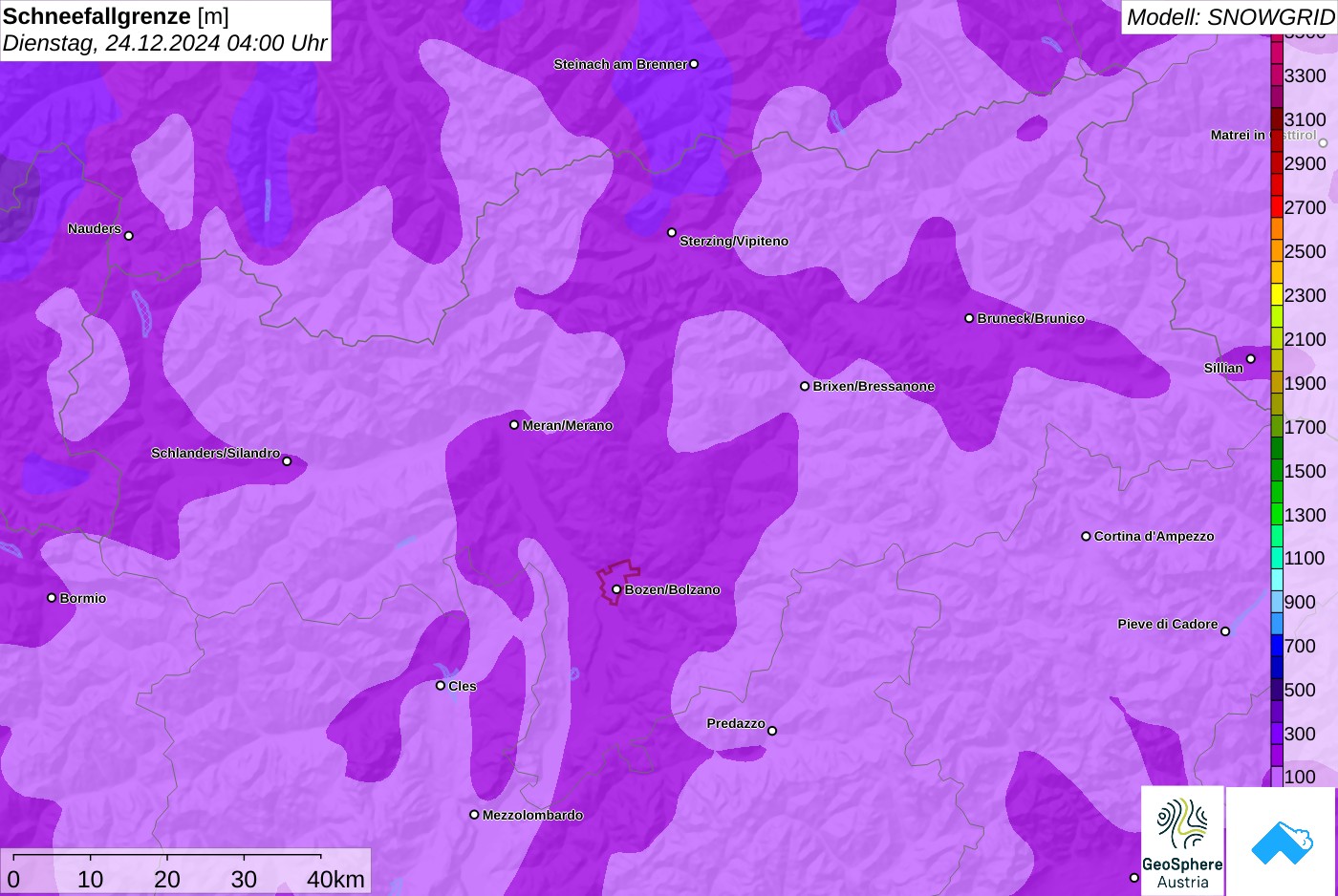The image size is (1338, 896).
Task: Select the Nauders location marker
Action: [129, 236]
